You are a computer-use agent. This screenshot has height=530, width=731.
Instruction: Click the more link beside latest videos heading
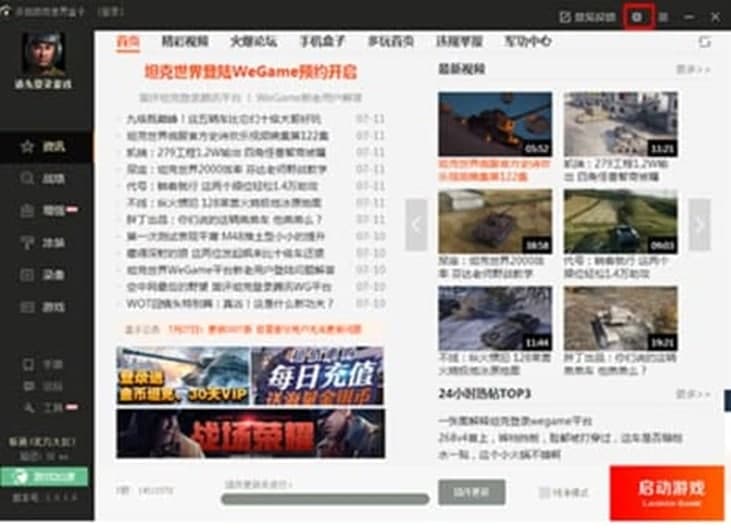[693, 69]
